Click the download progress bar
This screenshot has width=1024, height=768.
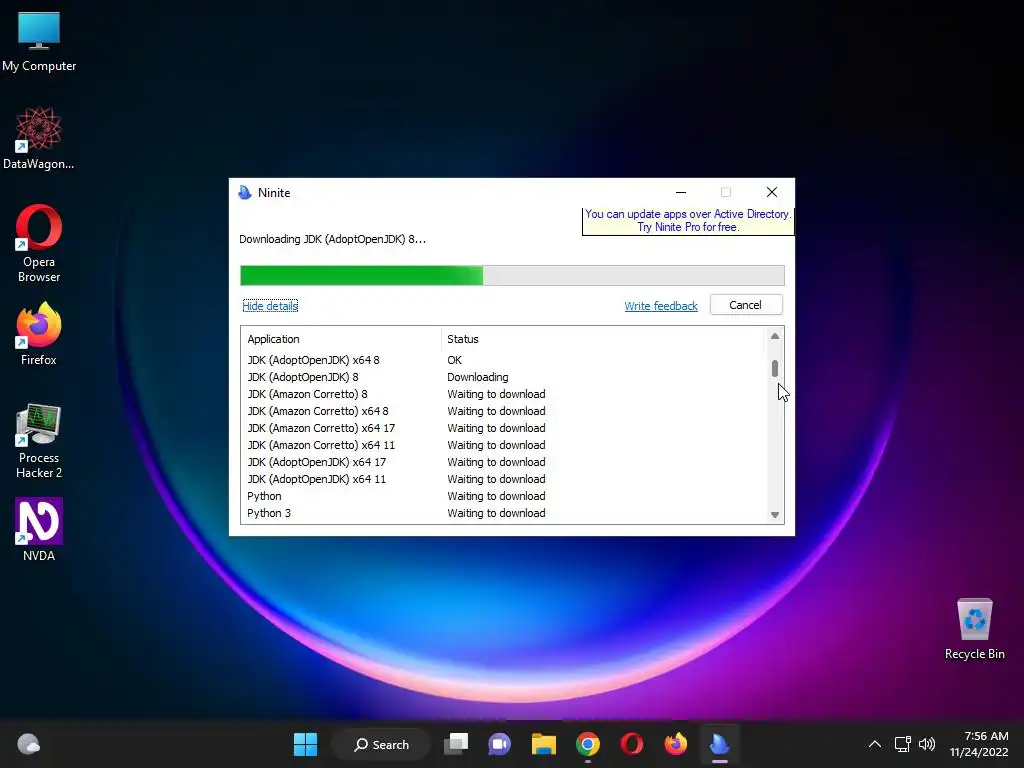[512, 276]
